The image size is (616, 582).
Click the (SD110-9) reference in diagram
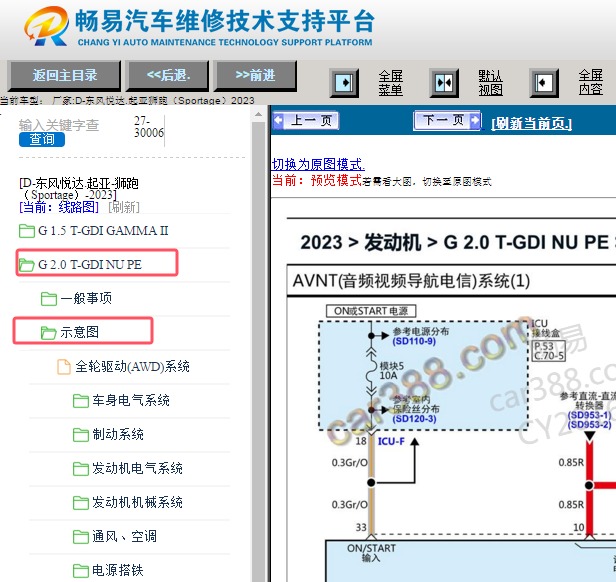414,341
